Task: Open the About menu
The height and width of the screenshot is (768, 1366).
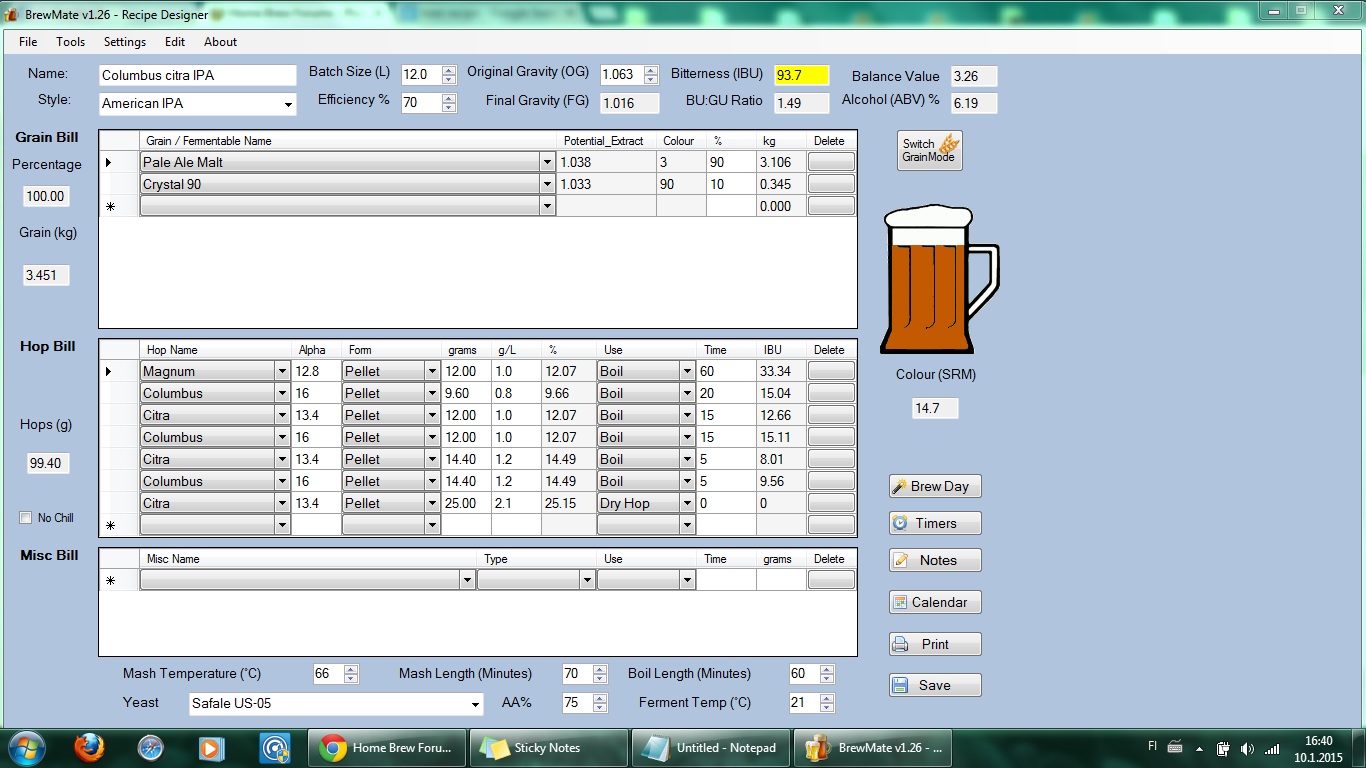Action: pos(220,42)
